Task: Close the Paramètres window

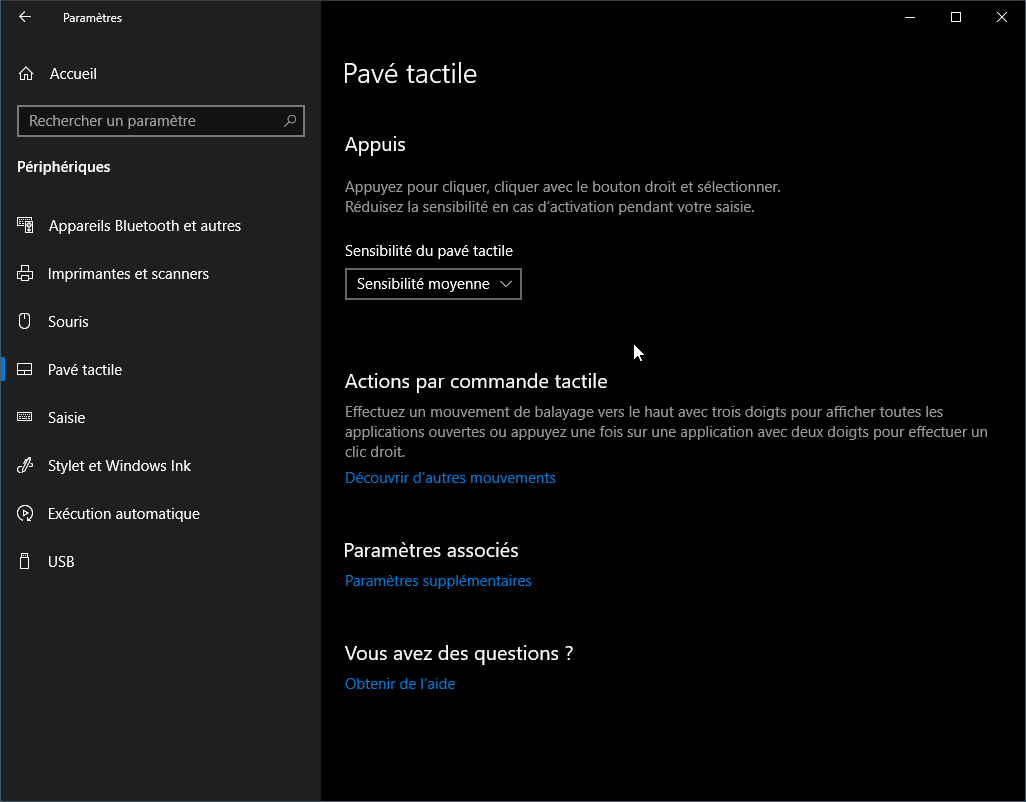Action: [x=1002, y=17]
